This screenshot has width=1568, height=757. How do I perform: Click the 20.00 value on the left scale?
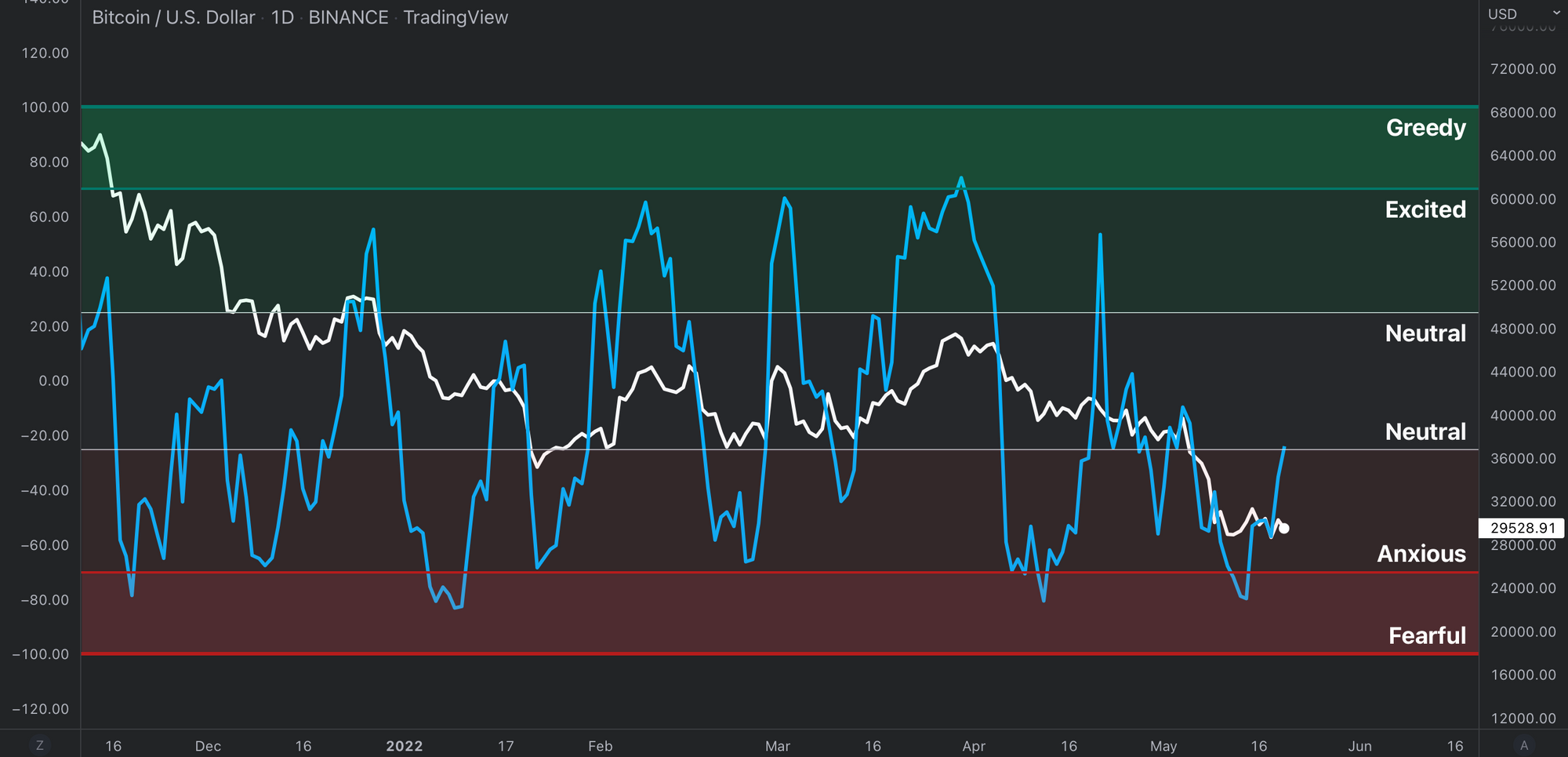click(x=49, y=326)
